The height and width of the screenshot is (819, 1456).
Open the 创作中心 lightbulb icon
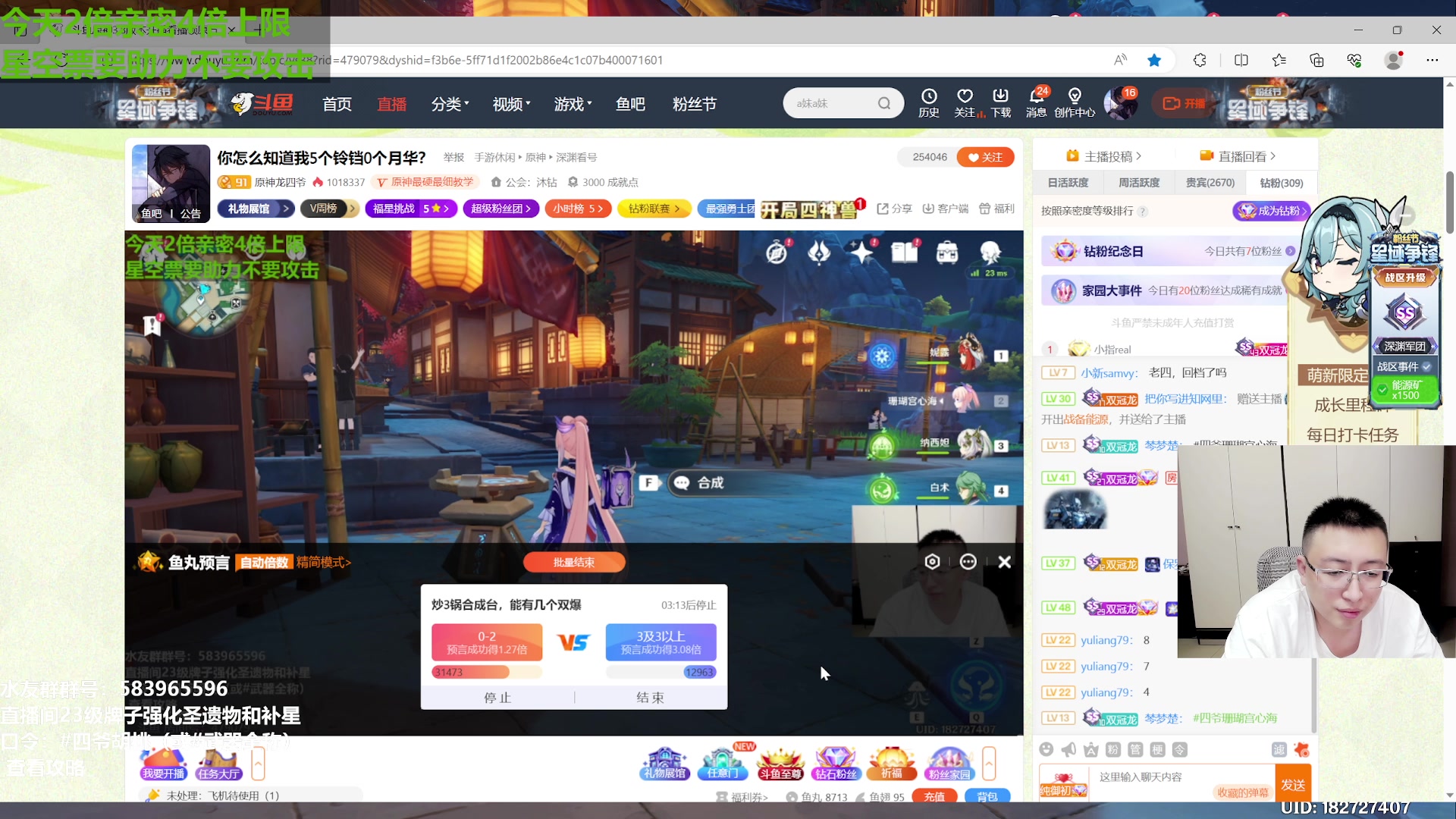[x=1075, y=102]
